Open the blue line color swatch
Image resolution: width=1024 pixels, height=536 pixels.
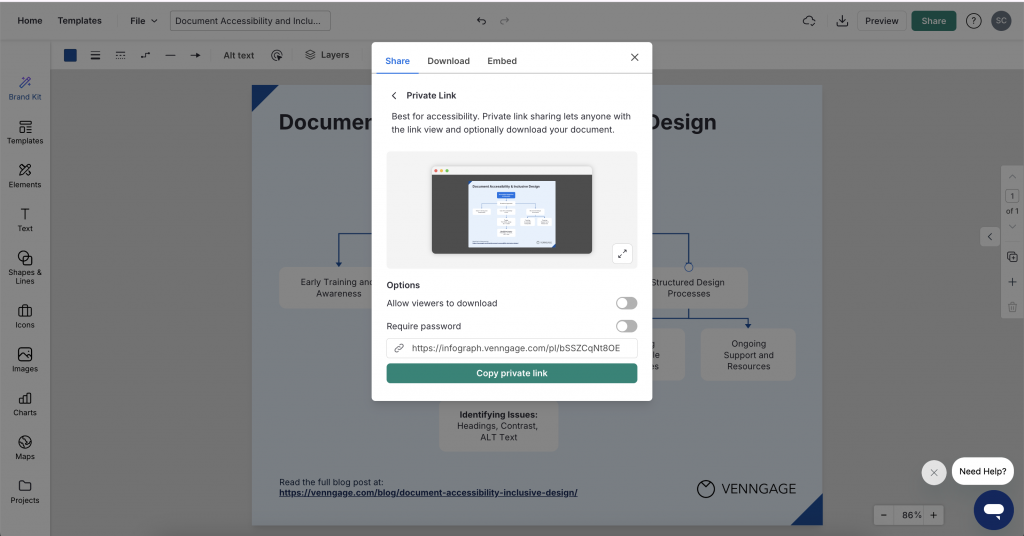(x=71, y=55)
